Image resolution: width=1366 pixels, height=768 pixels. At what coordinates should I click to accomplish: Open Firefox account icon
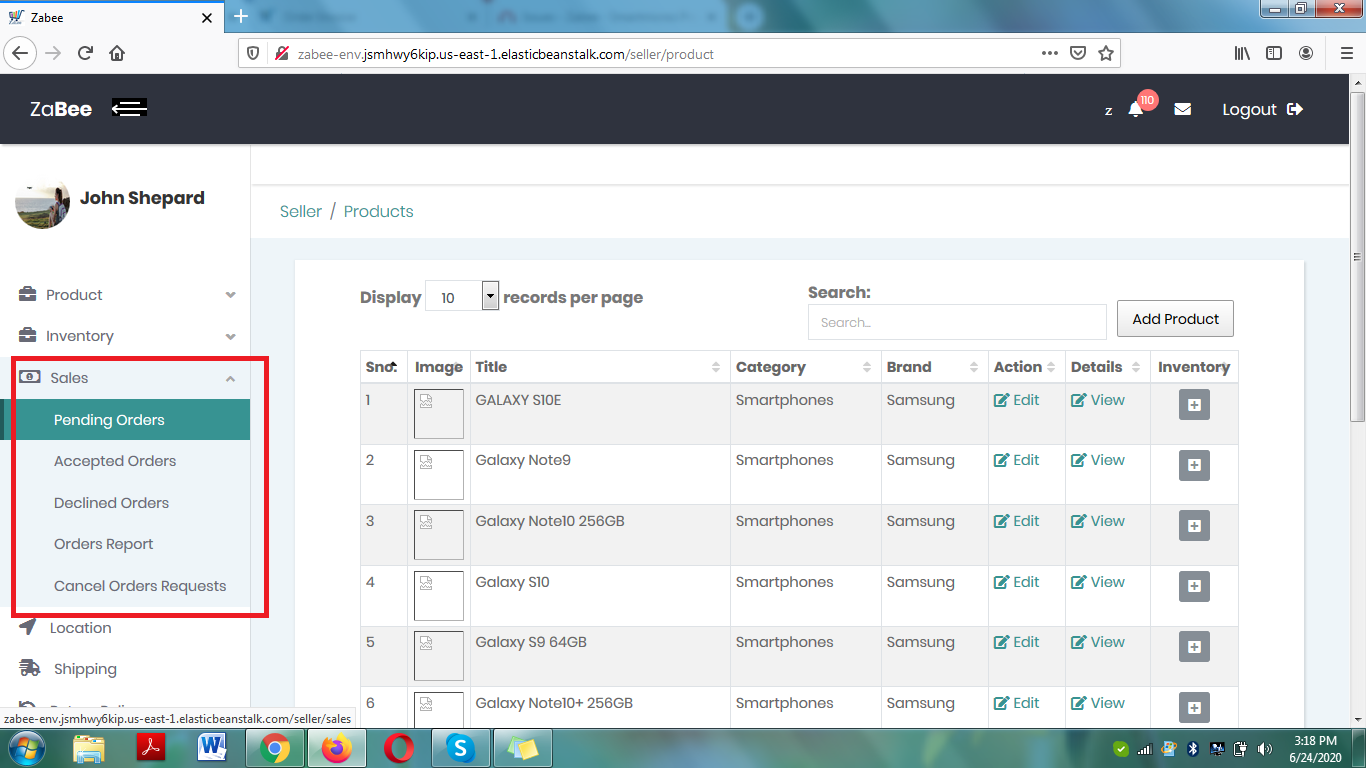coord(1306,53)
